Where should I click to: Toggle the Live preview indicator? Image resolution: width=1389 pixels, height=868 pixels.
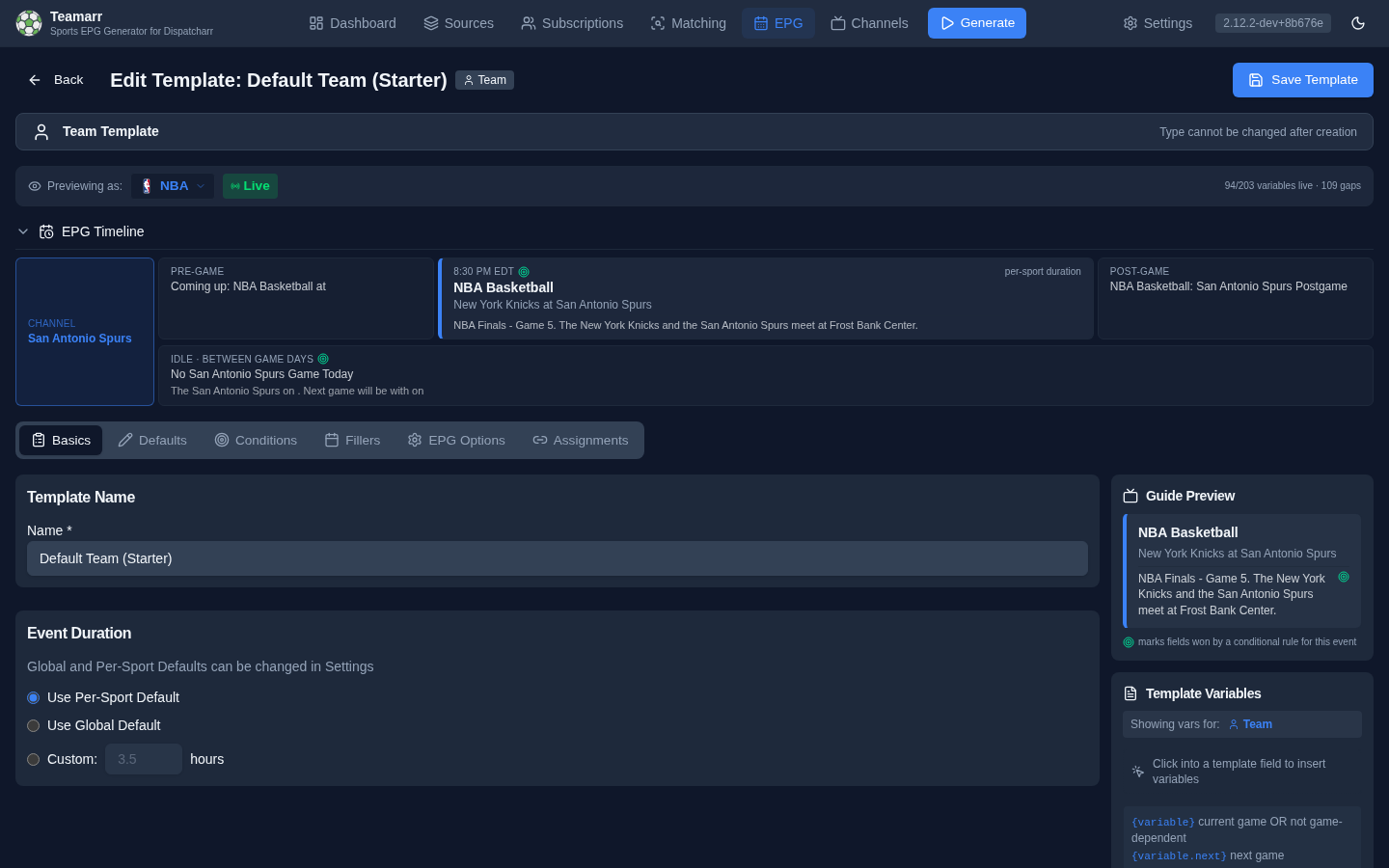(250, 186)
